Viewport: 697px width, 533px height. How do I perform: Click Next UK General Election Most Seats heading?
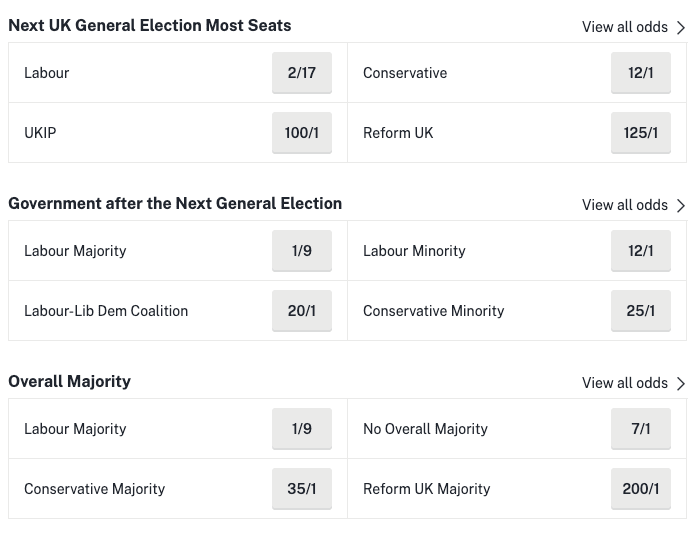[150, 25]
